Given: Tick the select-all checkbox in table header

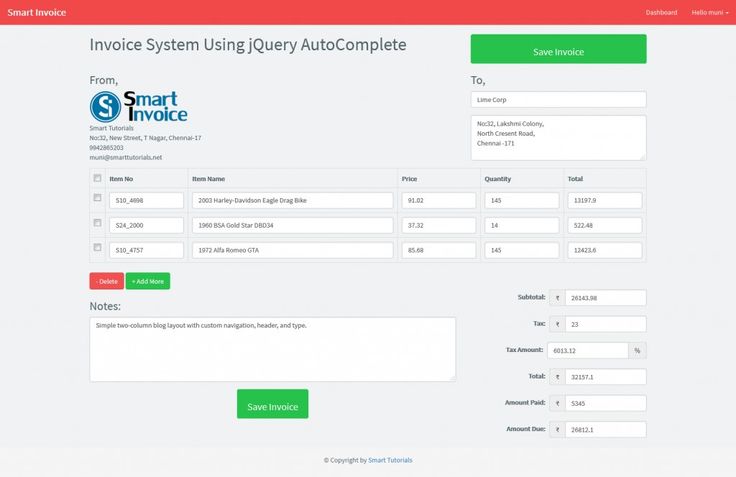Looking at the screenshot, I should 97,178.
